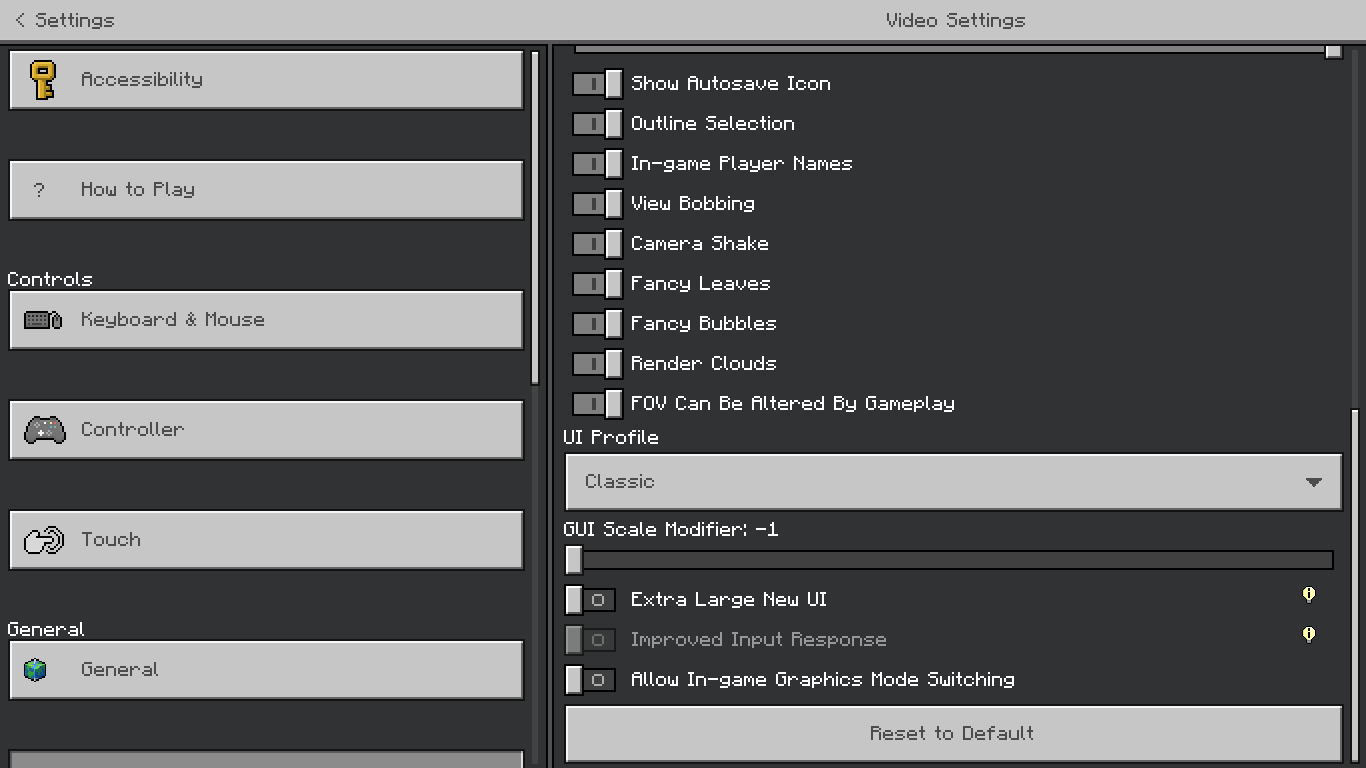This screenshot has height=768, width=1366.
Task: Turn off Fancy Leaves
Action: [597, 284]
